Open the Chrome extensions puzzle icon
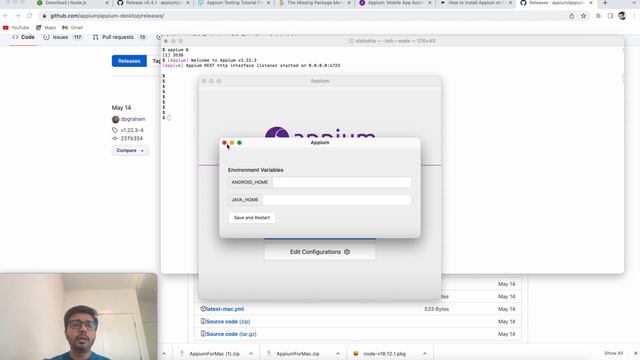 coord(598,16)
